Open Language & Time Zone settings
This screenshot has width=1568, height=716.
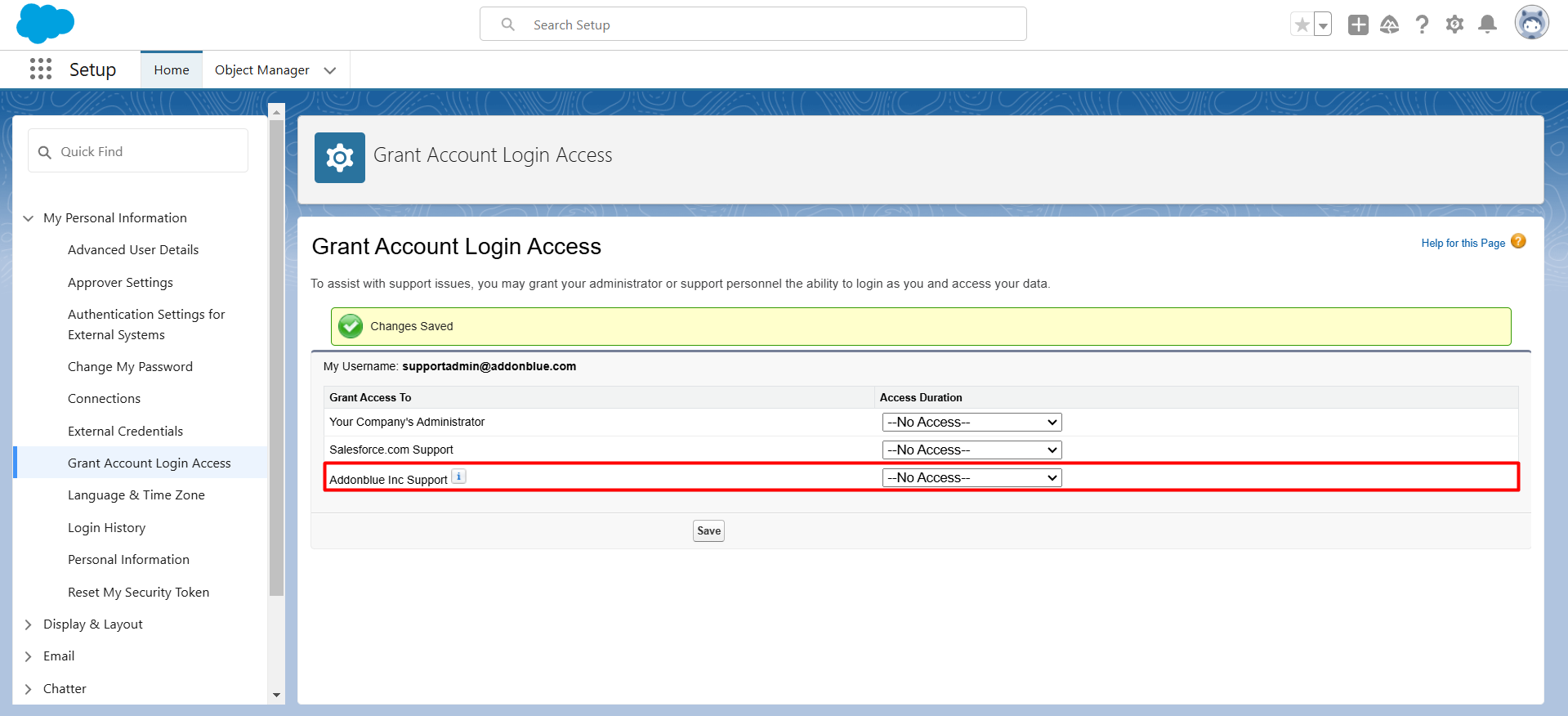click(136, 495)
